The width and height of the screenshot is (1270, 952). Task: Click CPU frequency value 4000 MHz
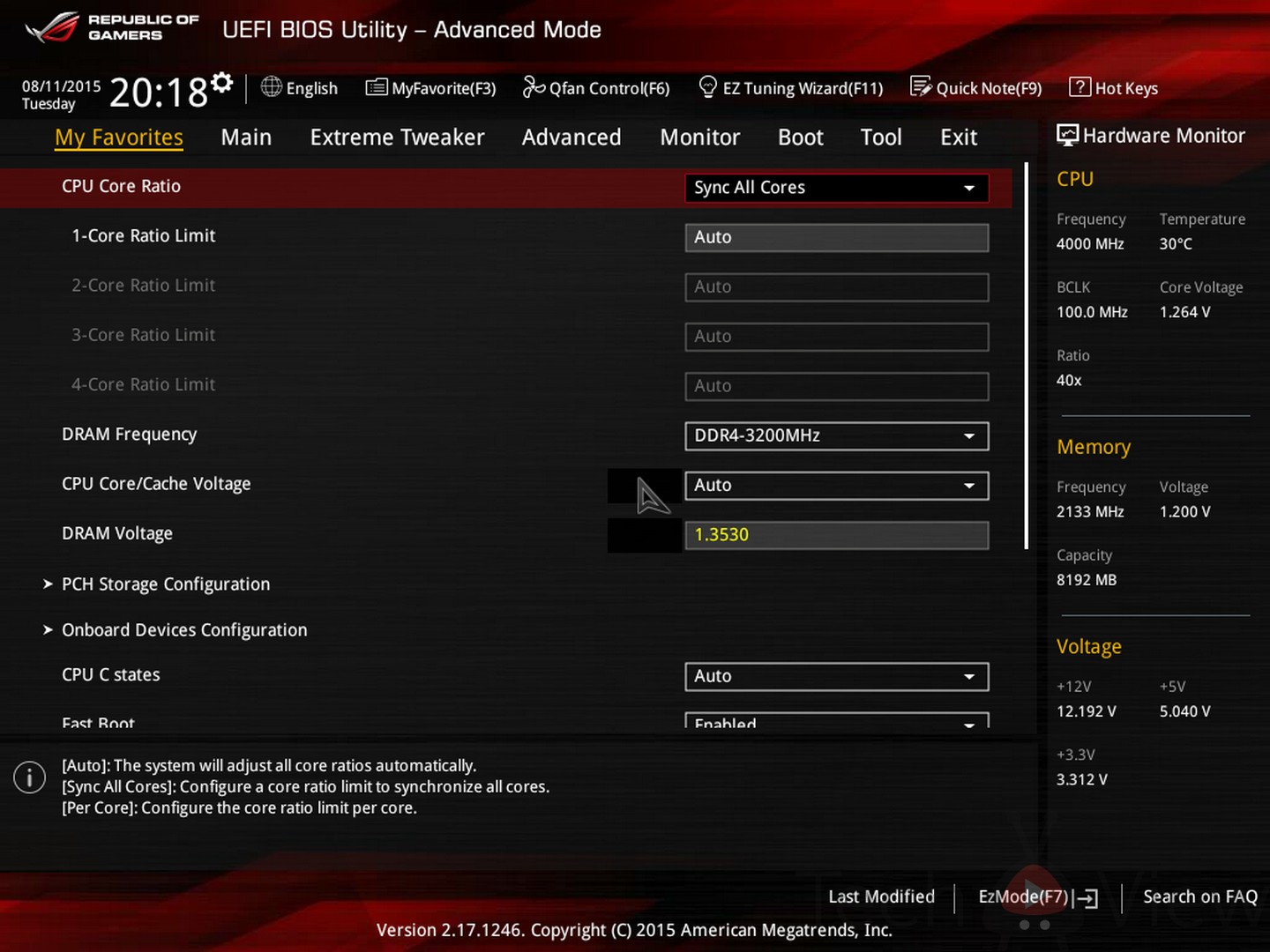pyautogui.click(x=1090, y=244)
